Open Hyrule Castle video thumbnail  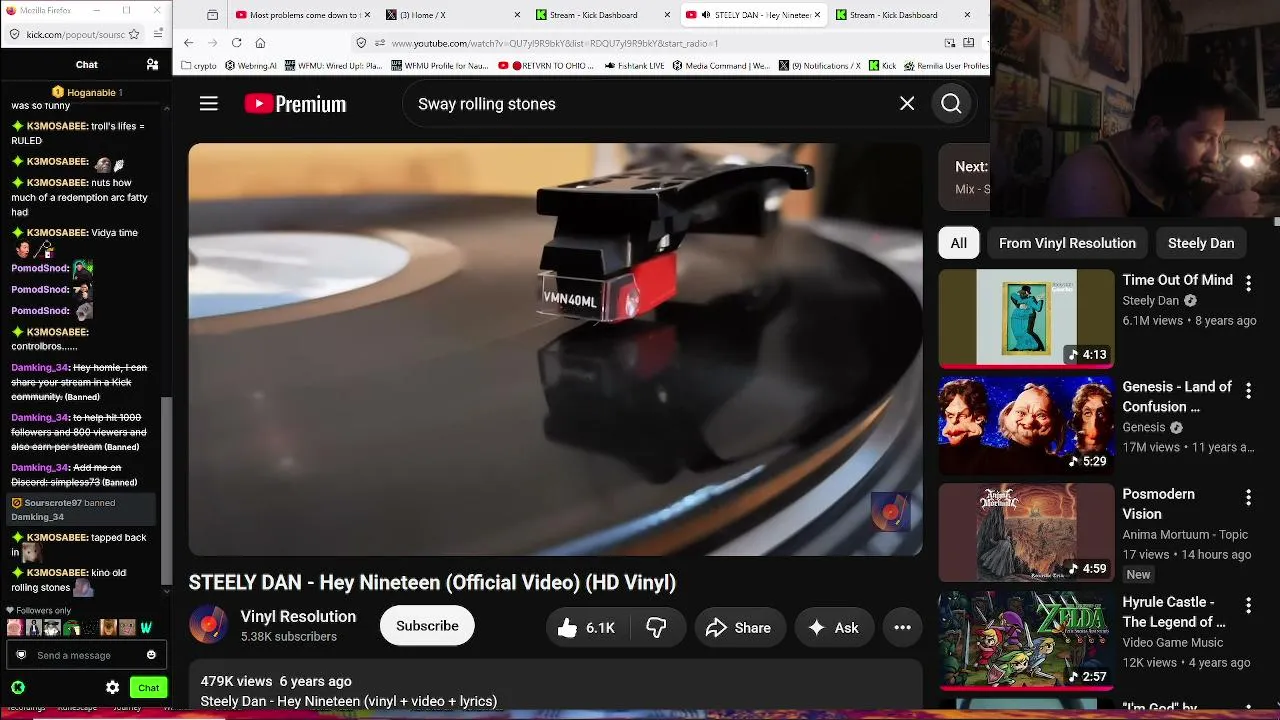[x=1026, y=640]
